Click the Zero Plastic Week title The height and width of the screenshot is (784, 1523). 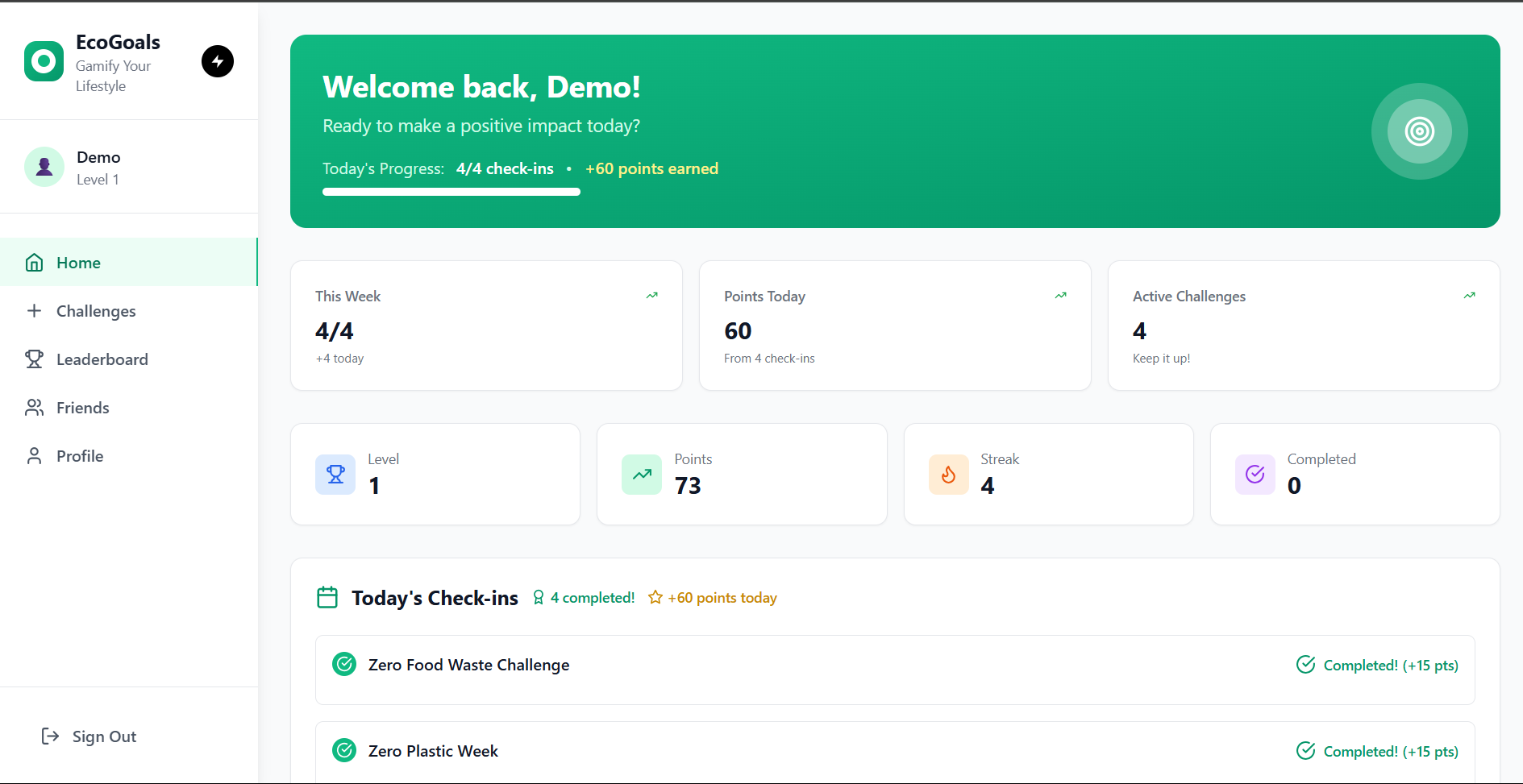click(433, 751)
